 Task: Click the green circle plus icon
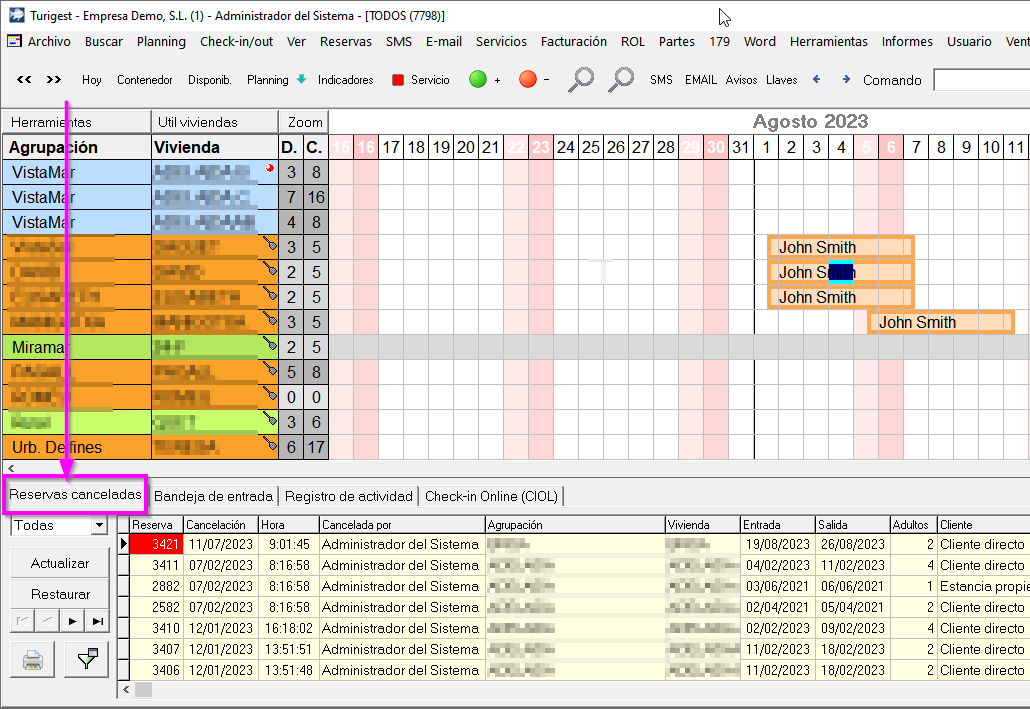click(x=478, y=80)
